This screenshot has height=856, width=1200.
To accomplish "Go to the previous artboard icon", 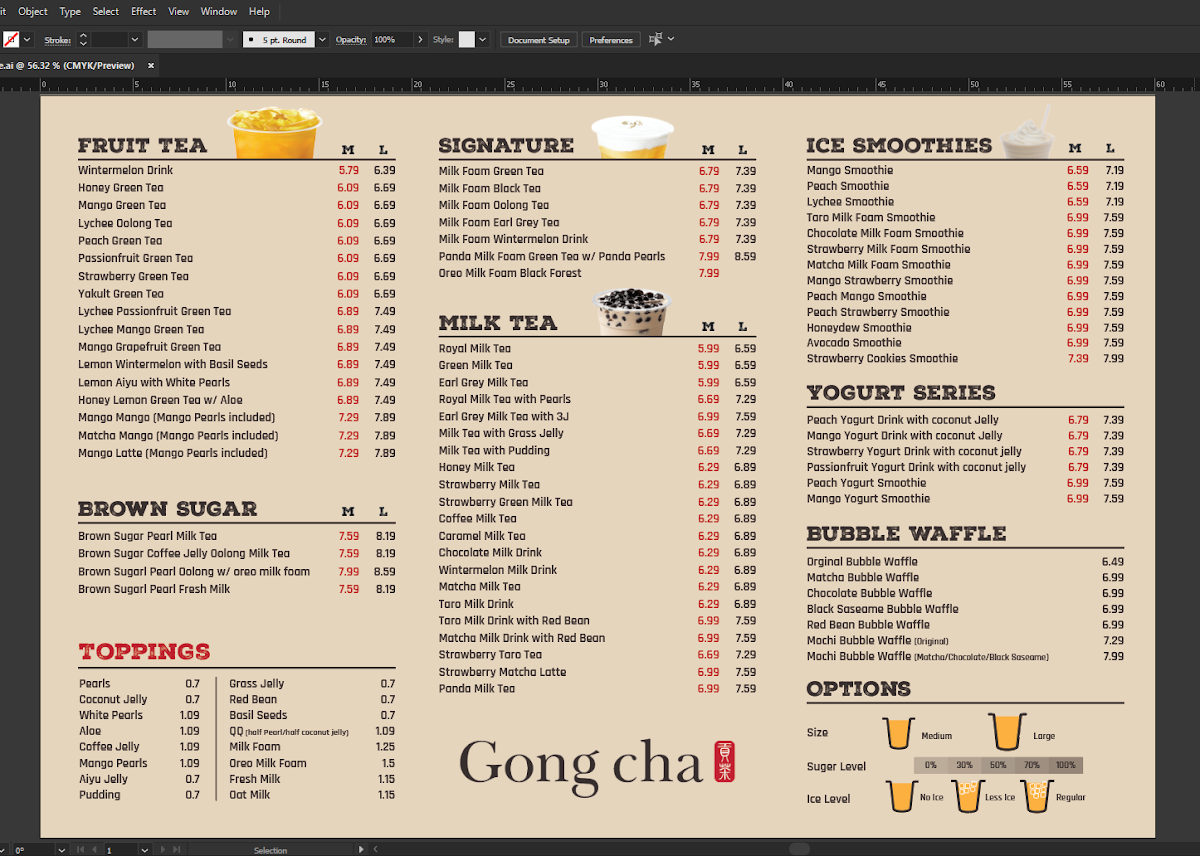I will click(94, 850).
